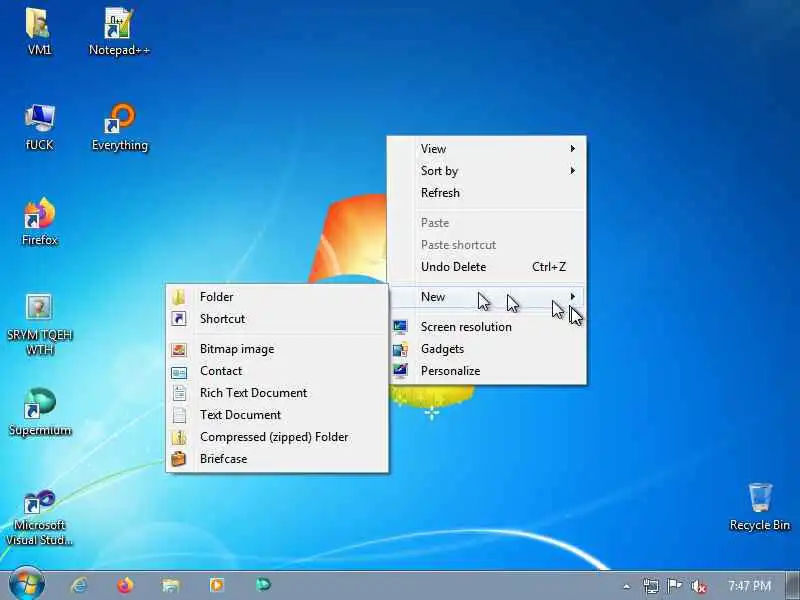Create a new Rich Text Document
The image size is (800, 600).
click(277, 393)
